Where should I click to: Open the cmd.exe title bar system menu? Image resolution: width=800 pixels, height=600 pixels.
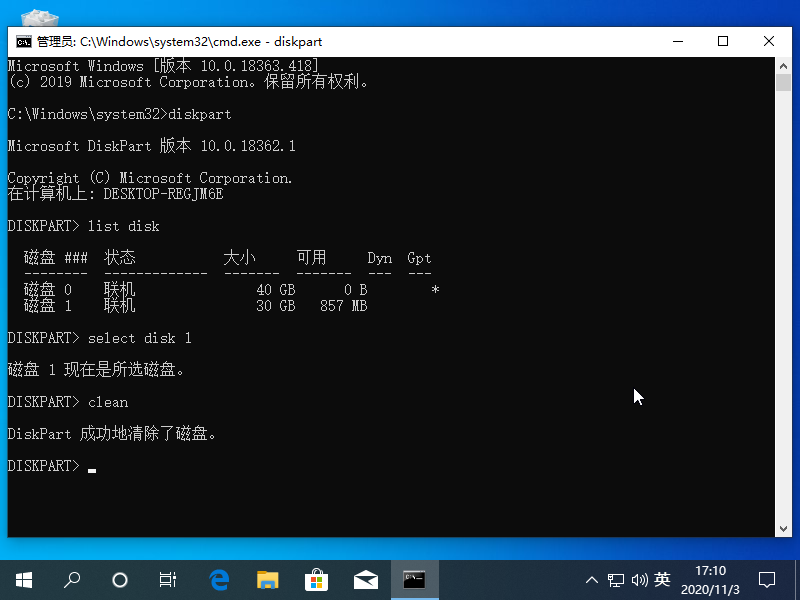tap(22, 42)
